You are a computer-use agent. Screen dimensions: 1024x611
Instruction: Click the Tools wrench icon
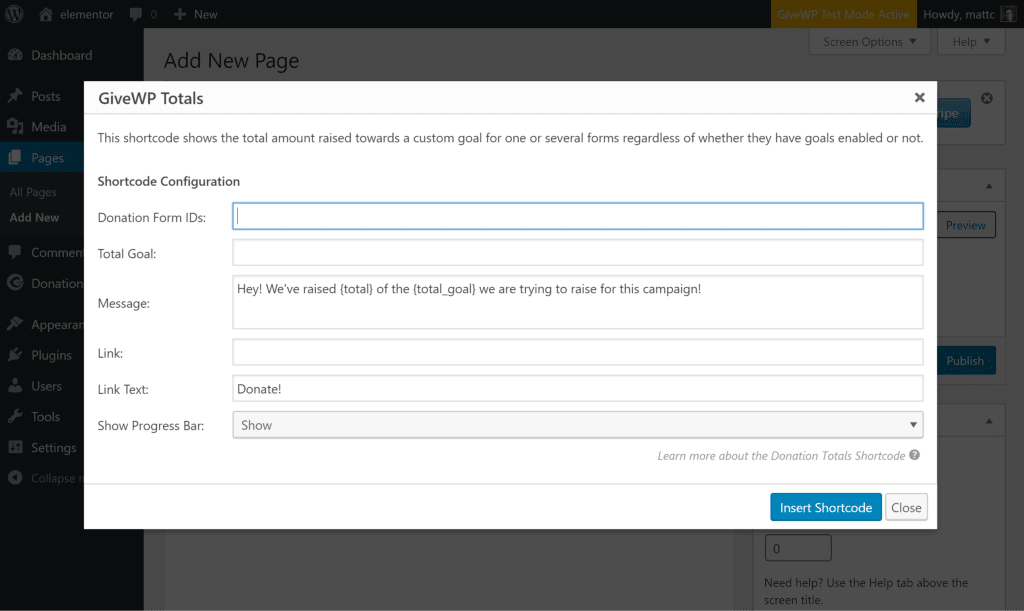[15, 416]
